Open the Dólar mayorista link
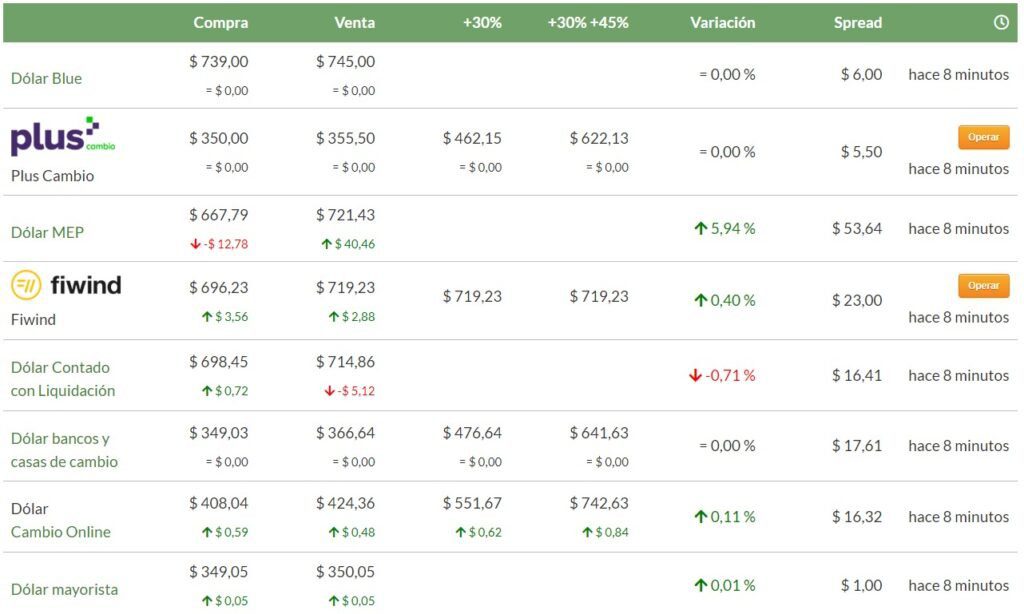This screenshot has width=1024, height=614. pyautogui.click(x=64, y=589)
